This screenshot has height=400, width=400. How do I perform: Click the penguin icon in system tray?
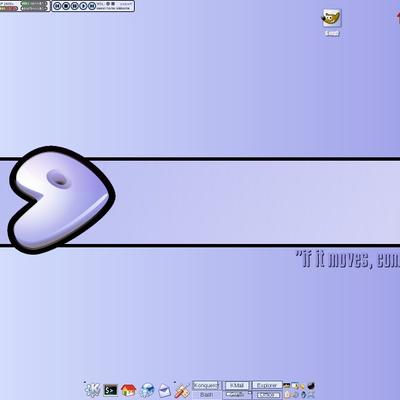click(303, 395)
